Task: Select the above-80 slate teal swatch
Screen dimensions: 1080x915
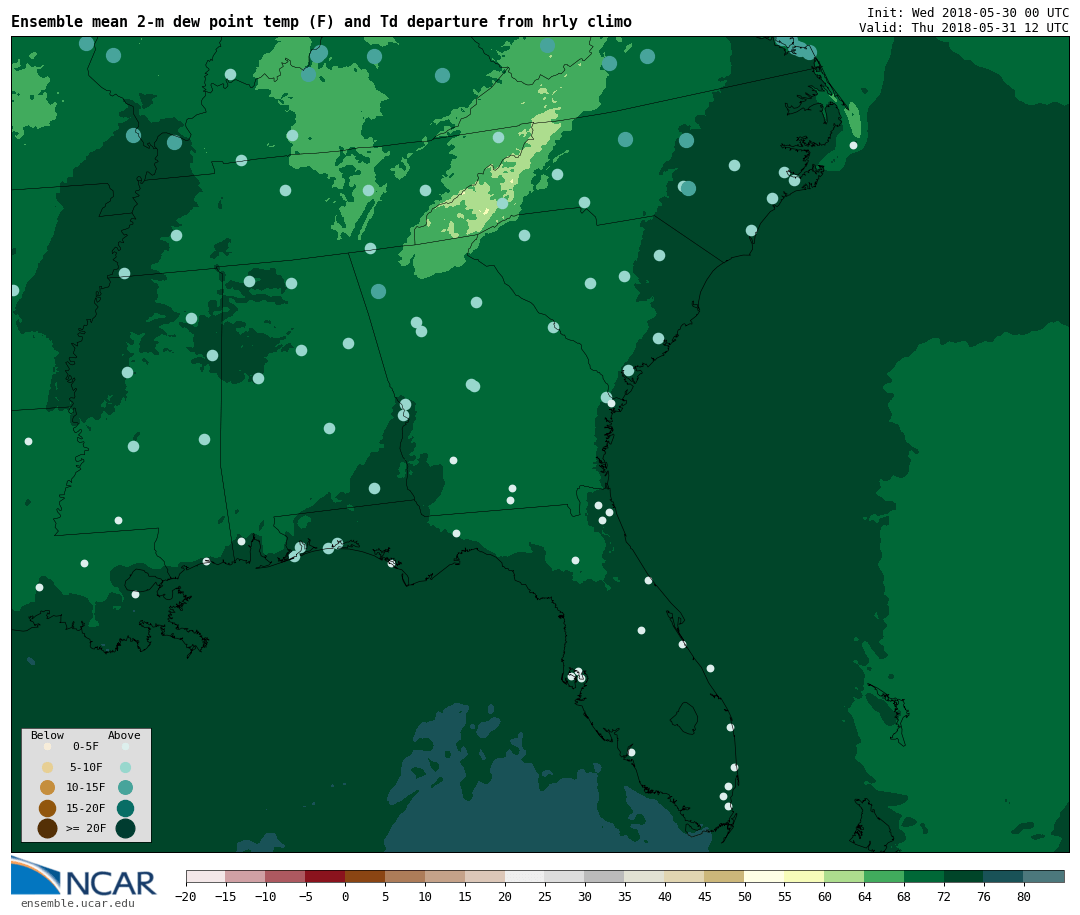Action: 1044,876
